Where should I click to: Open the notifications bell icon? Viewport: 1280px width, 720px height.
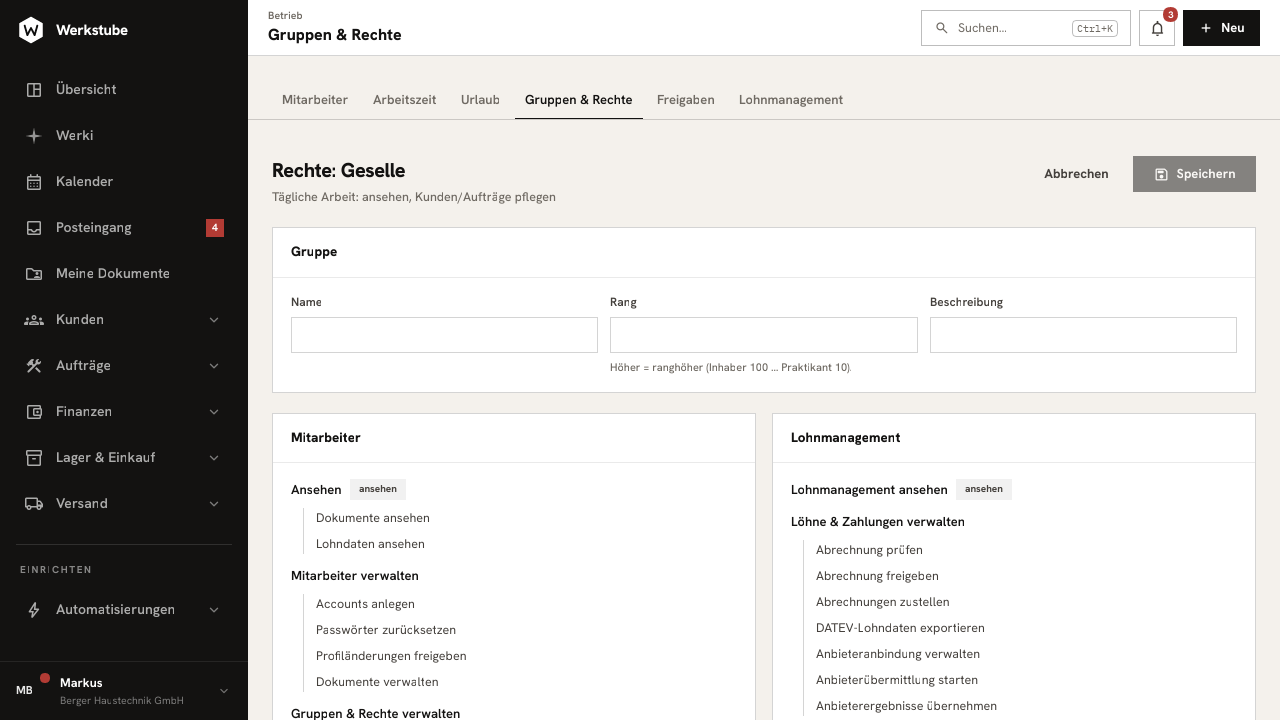[1157, 28]
